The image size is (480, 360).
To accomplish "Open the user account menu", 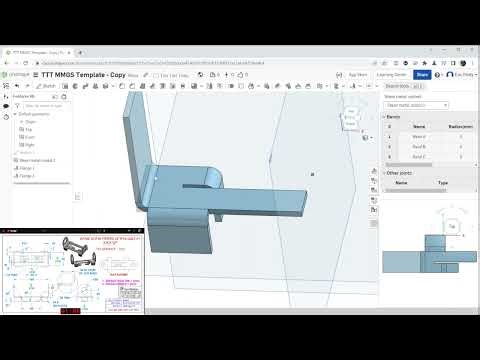I will pyautogui.click(x=462, y=75).
